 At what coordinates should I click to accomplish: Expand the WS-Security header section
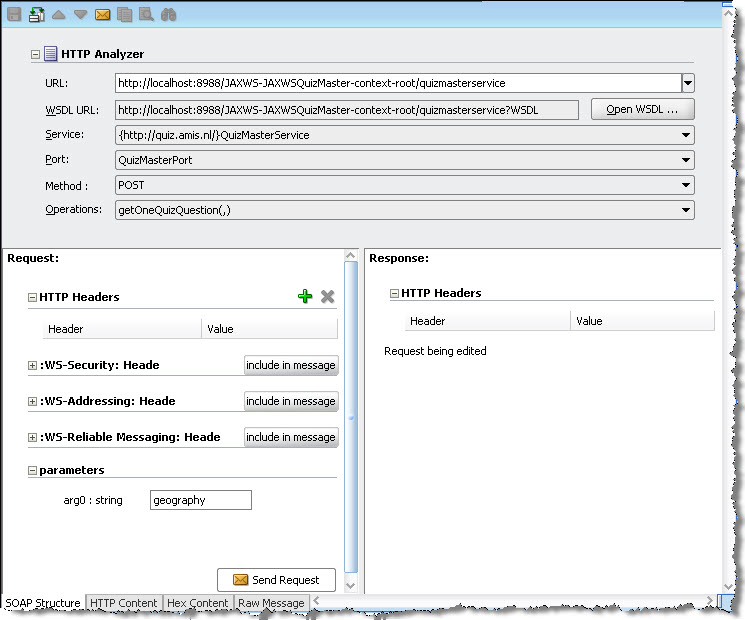tap(33, 366)
